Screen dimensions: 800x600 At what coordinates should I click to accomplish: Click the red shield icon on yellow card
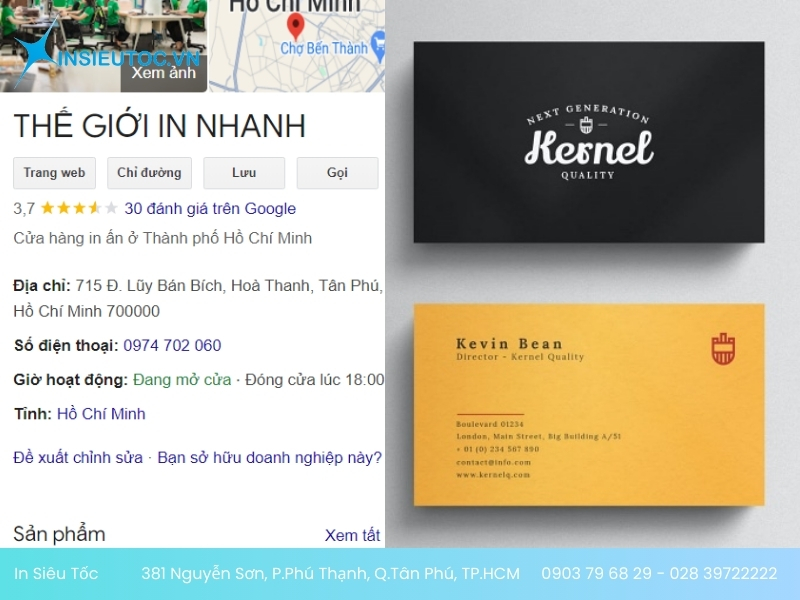pyautogui.click(x=722, y=348)
